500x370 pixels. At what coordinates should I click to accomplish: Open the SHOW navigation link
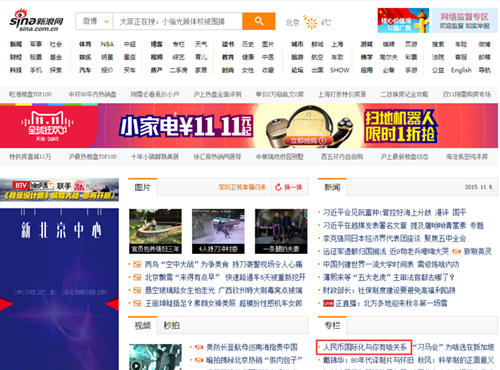point(340,70)
